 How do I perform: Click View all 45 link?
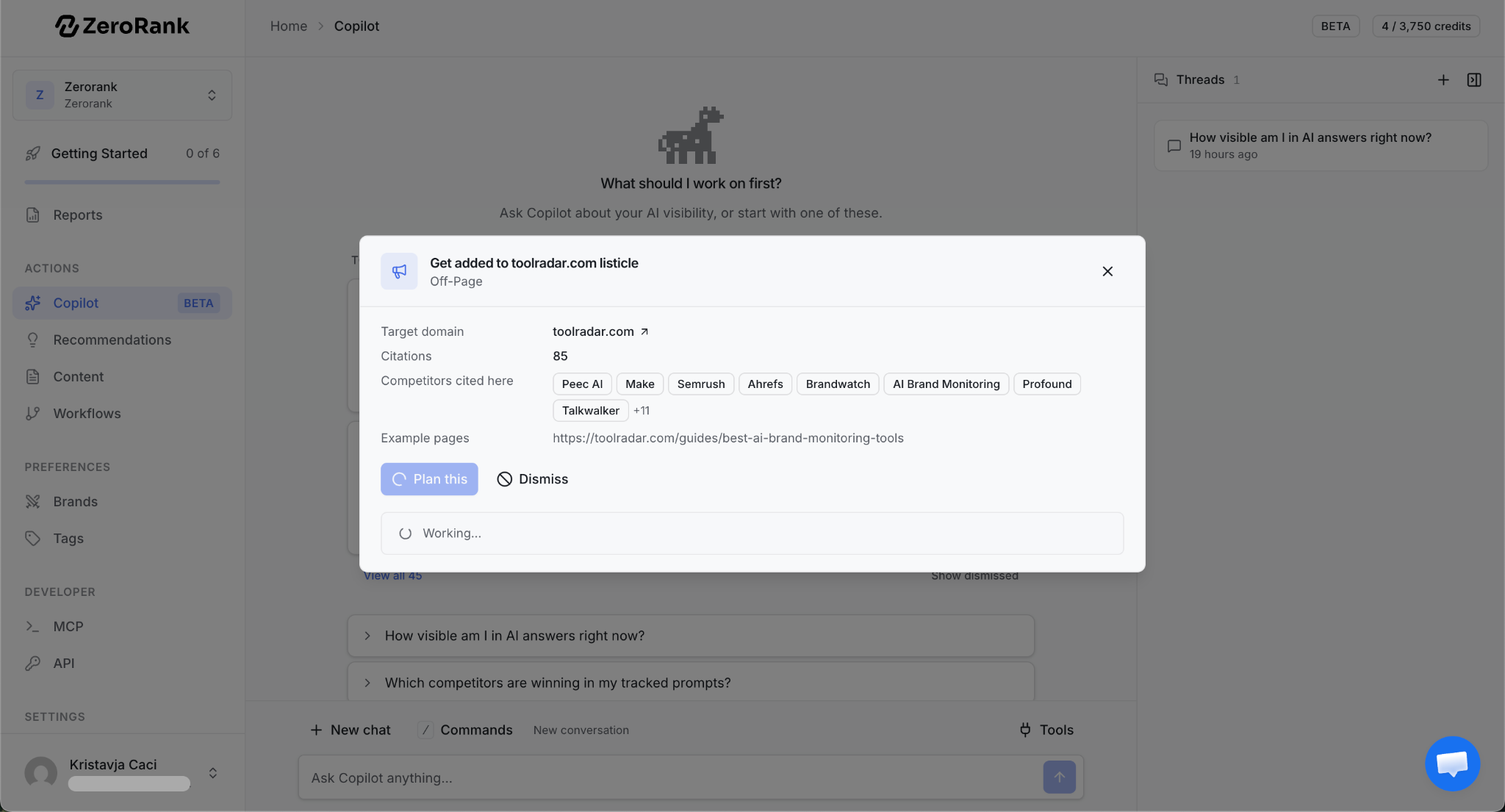[393, 576]
